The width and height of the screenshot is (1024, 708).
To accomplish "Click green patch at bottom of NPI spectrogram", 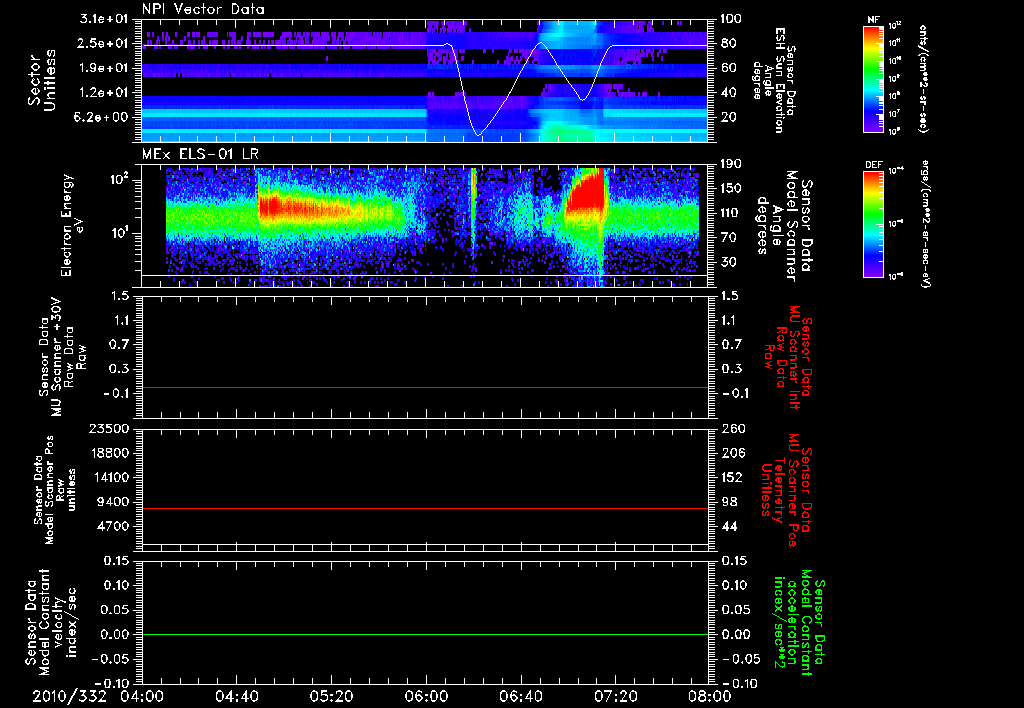I will pos(567,133).
